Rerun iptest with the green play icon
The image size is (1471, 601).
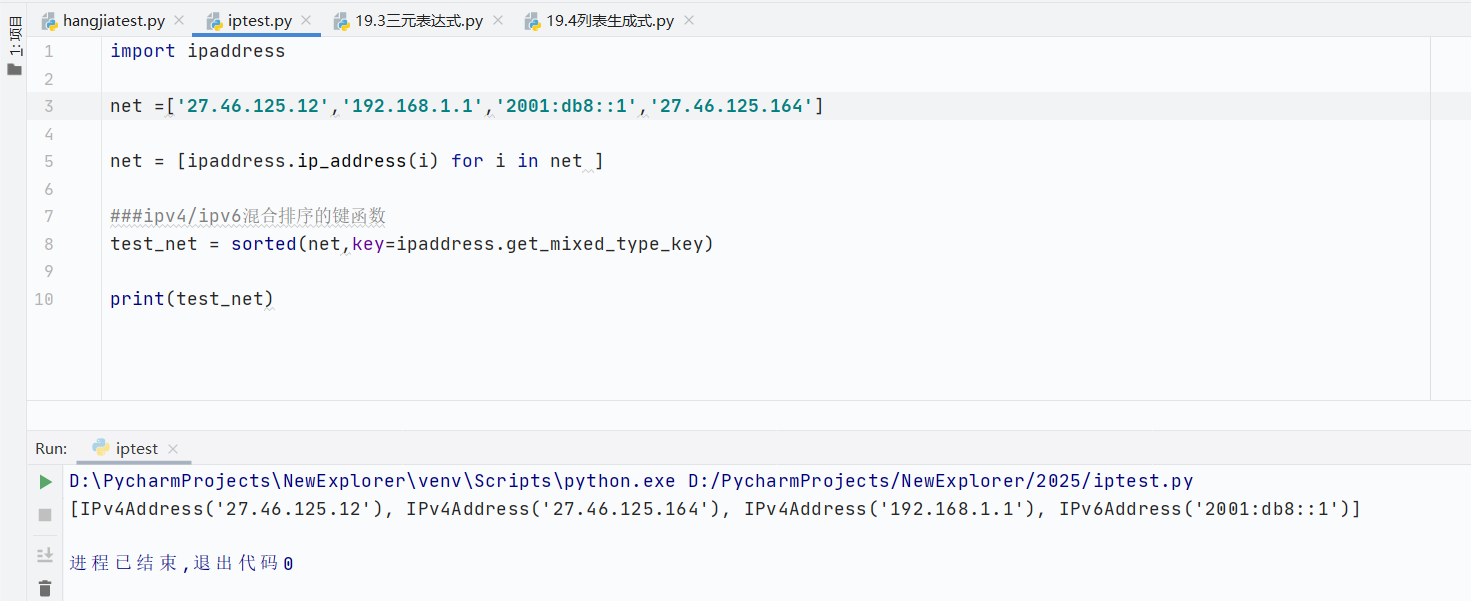45,482
